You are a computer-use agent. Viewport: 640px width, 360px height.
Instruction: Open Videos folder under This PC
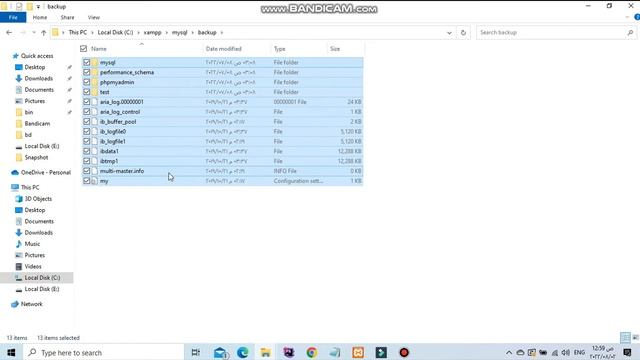click(x=33, y=266)
